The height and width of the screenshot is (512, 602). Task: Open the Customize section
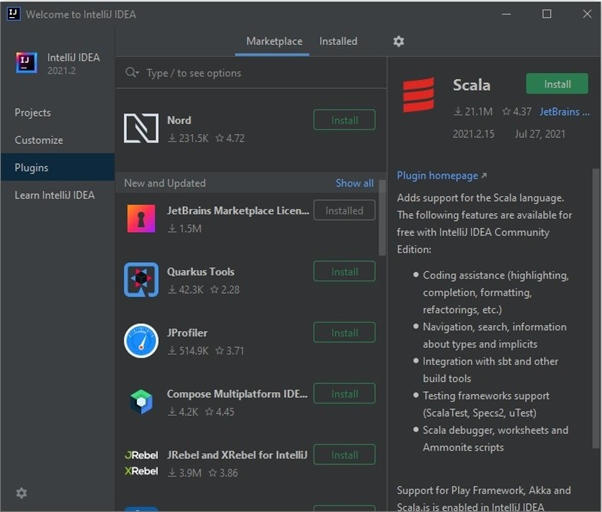click(x=58, y=140)
